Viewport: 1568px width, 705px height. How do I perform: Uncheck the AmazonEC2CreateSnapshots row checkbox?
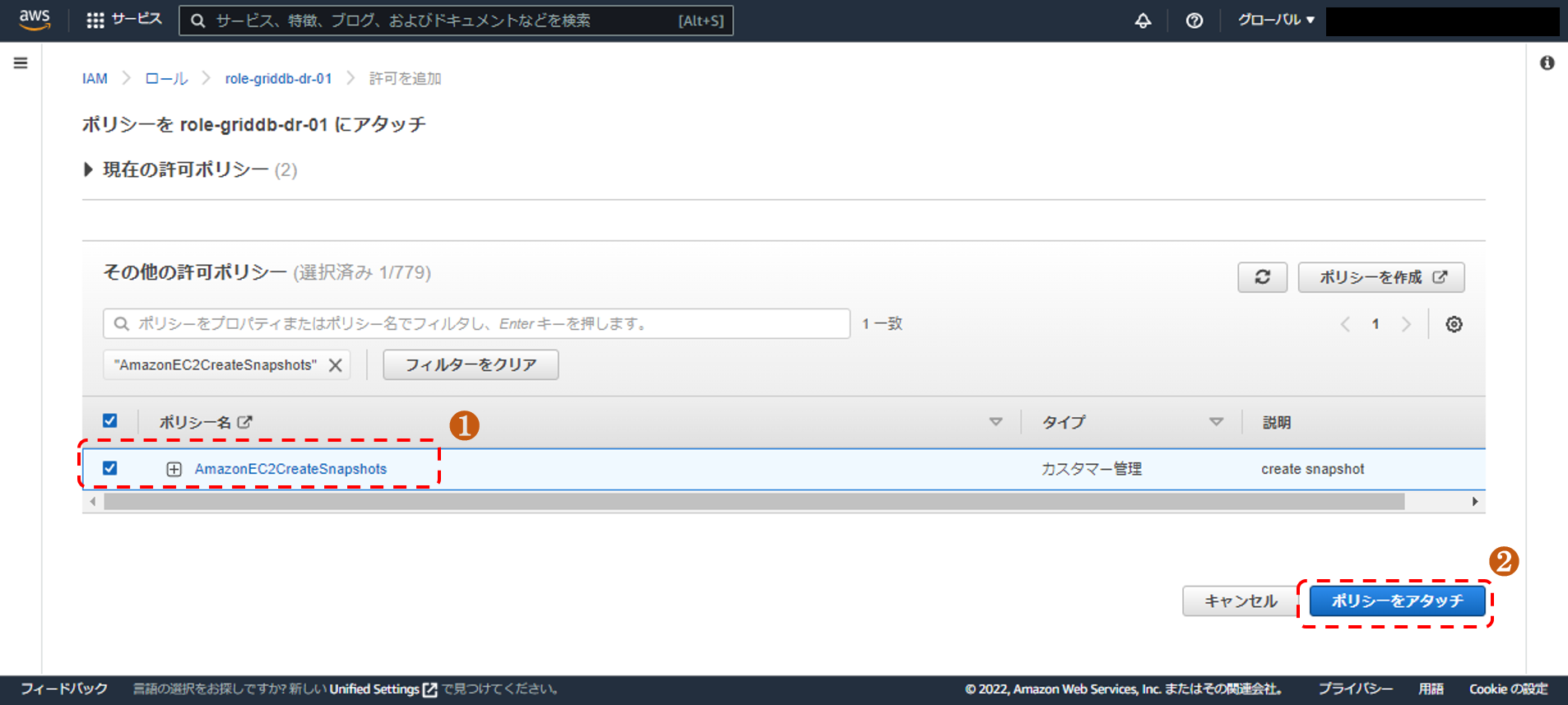tap(109, 468)
